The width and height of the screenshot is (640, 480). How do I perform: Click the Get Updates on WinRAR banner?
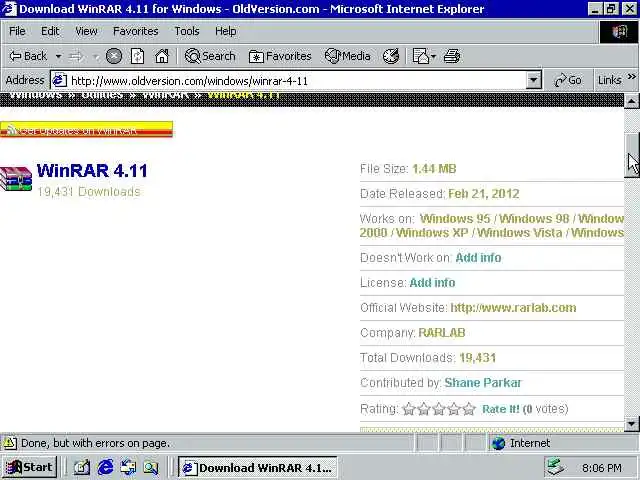tap(86, 129)
